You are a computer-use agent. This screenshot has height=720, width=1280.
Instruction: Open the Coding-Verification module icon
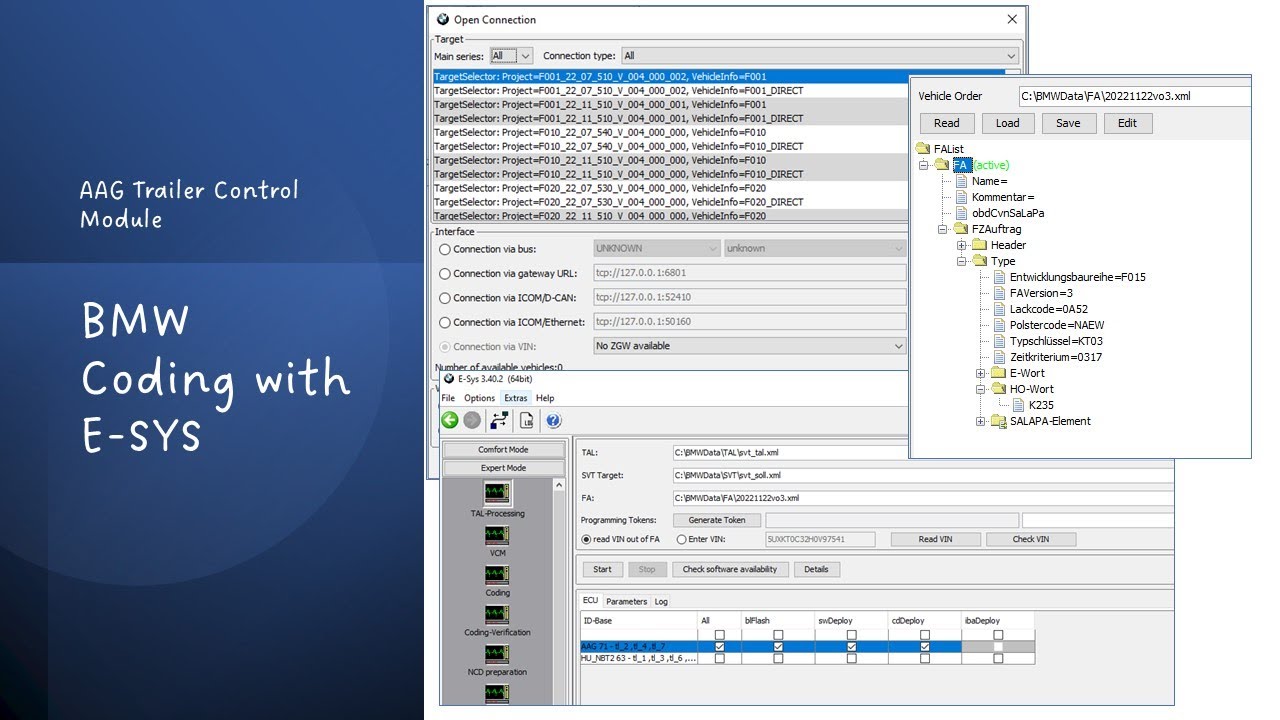tap(497, 615)
